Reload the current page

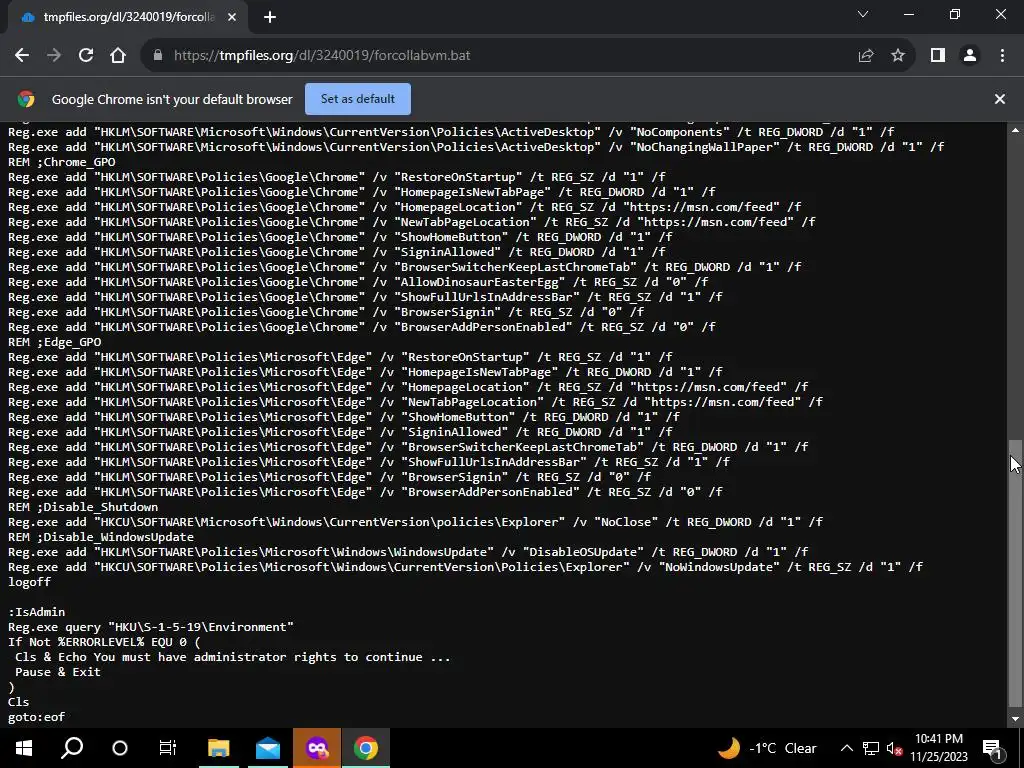coord(86,56)
